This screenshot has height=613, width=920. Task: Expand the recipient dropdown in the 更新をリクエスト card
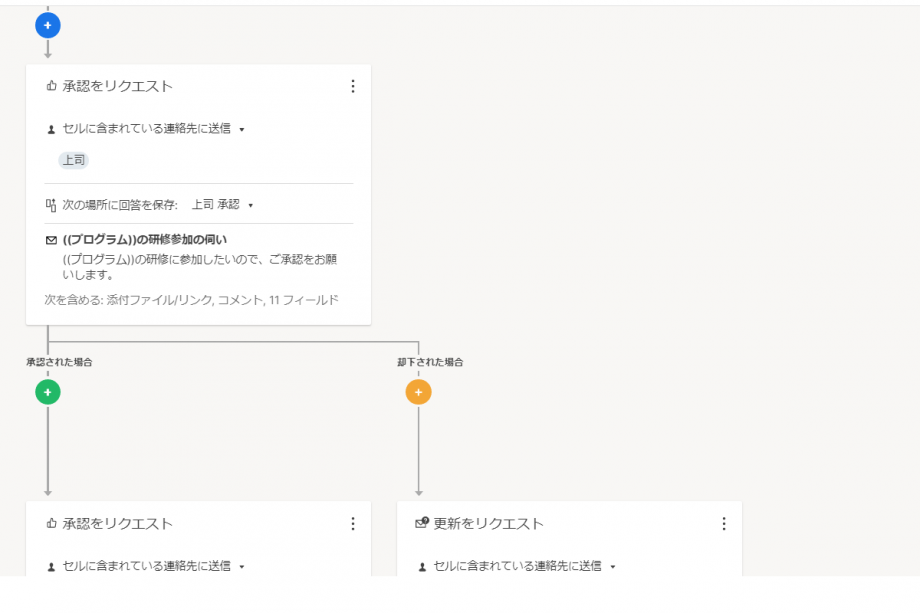pyautogui.click(x=613, y=566)
